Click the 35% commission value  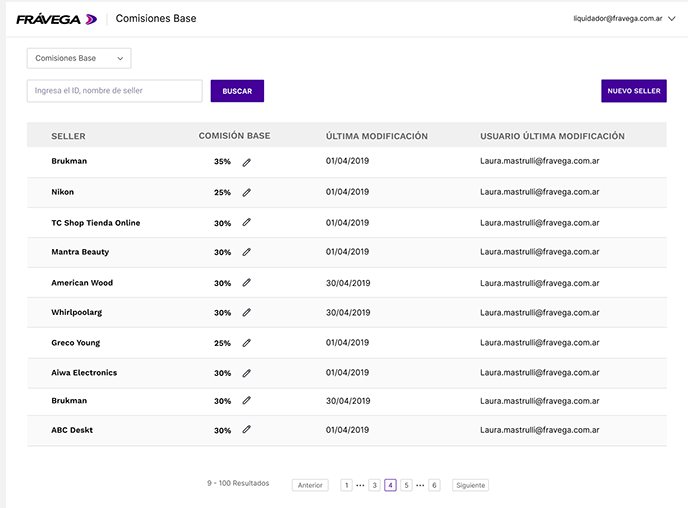point(222,161)
